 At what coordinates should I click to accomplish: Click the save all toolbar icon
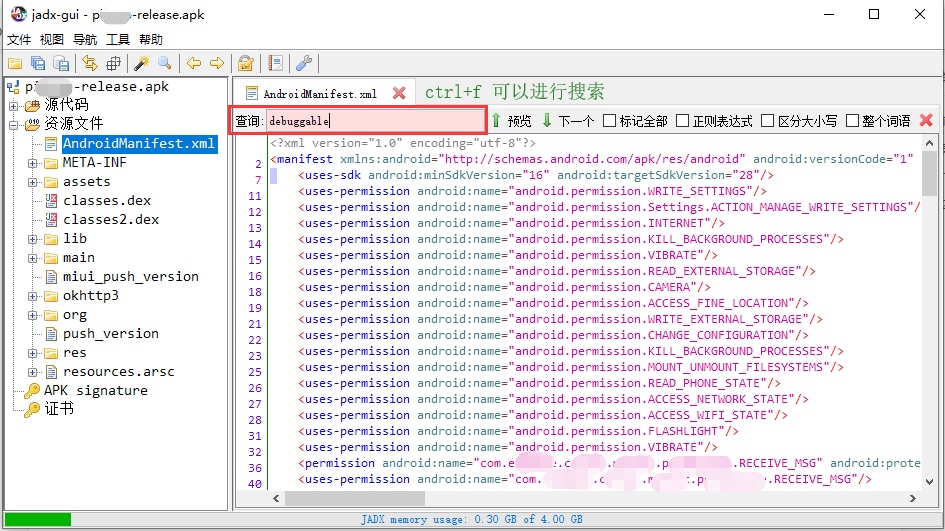click(x=38, y=63)
